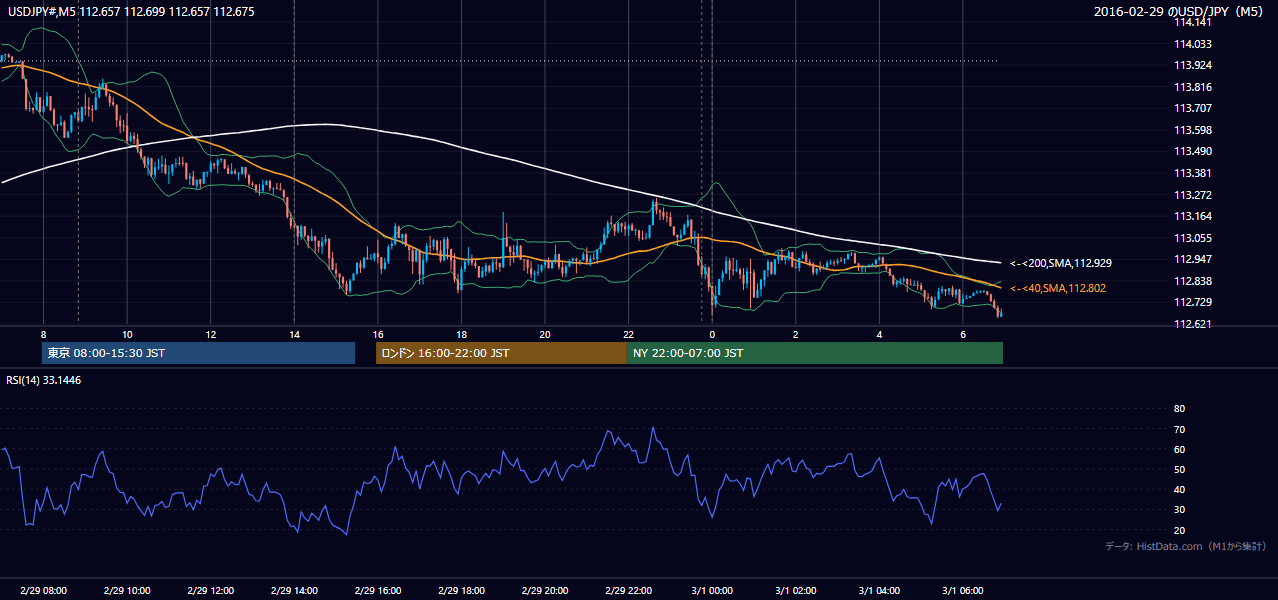Click the 2/29 22:00 date label
Viewport: 1278px width, 600px height.
coord(628,591)
